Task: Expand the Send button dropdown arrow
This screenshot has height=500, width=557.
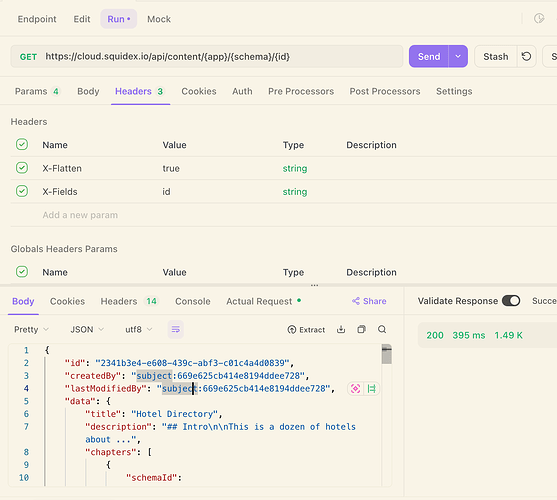Action: pyautogui.click(x=458, y=56)
